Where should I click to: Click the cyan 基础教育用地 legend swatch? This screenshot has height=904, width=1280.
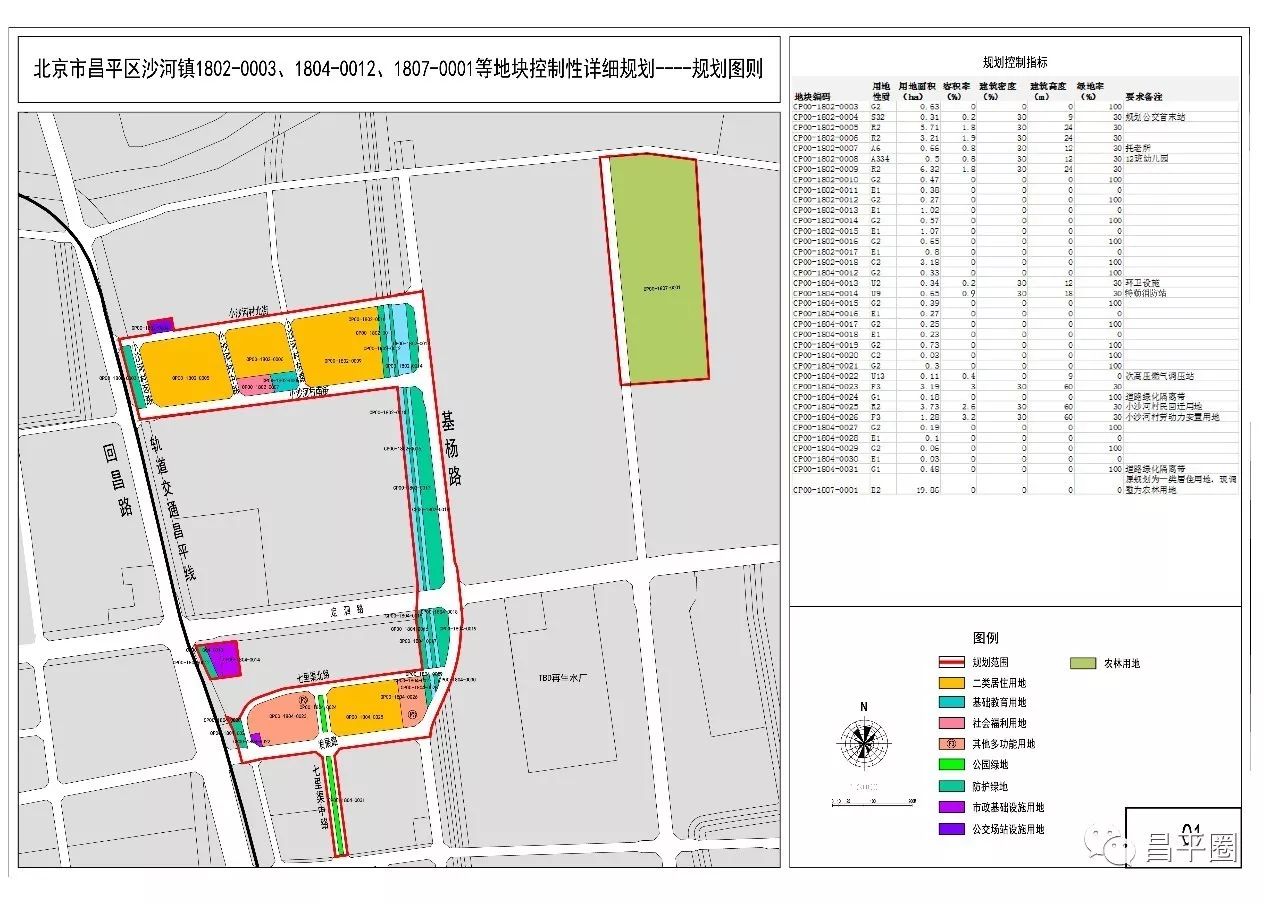[951, 703]
